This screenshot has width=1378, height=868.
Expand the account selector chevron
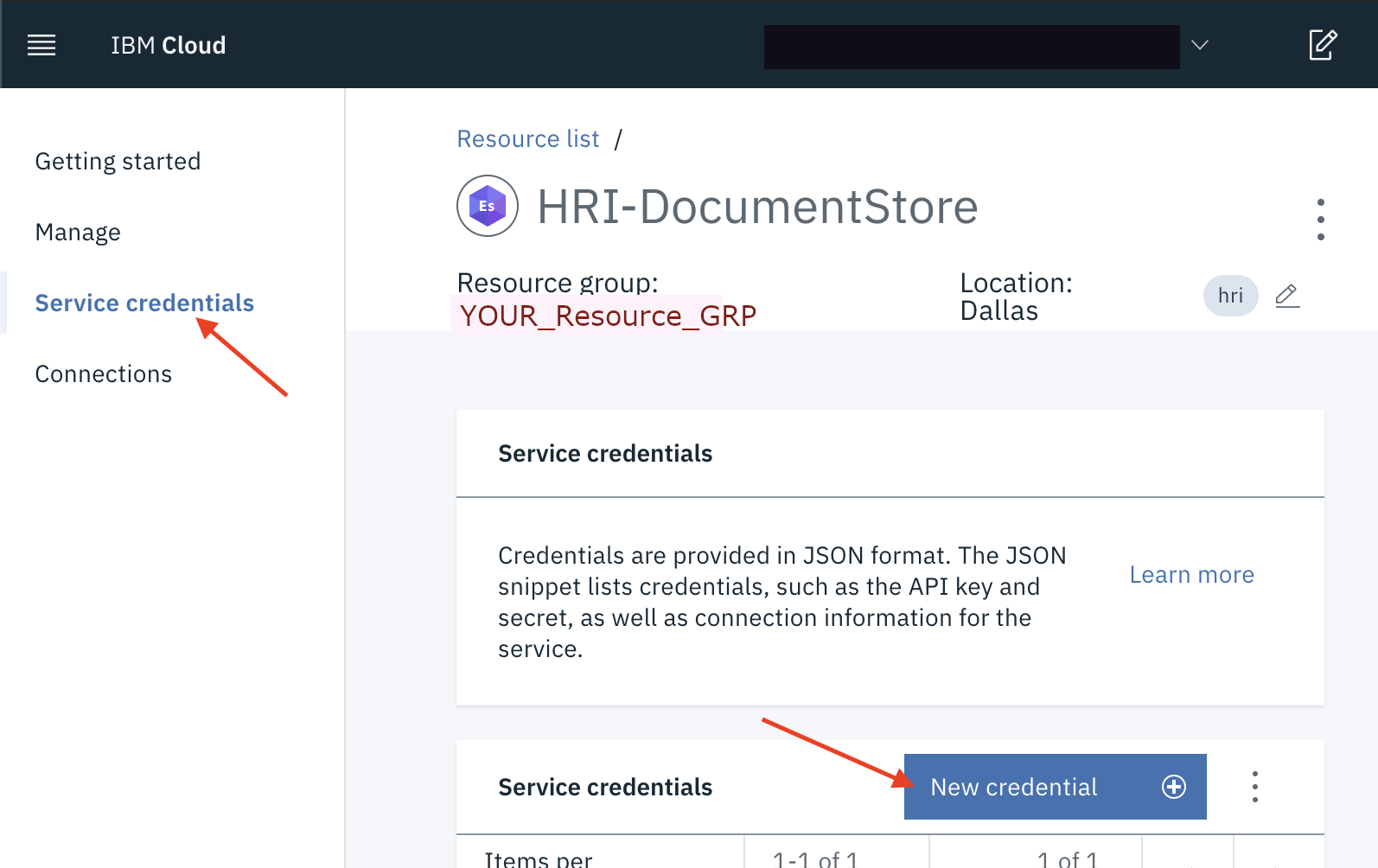click(1200, 45)
